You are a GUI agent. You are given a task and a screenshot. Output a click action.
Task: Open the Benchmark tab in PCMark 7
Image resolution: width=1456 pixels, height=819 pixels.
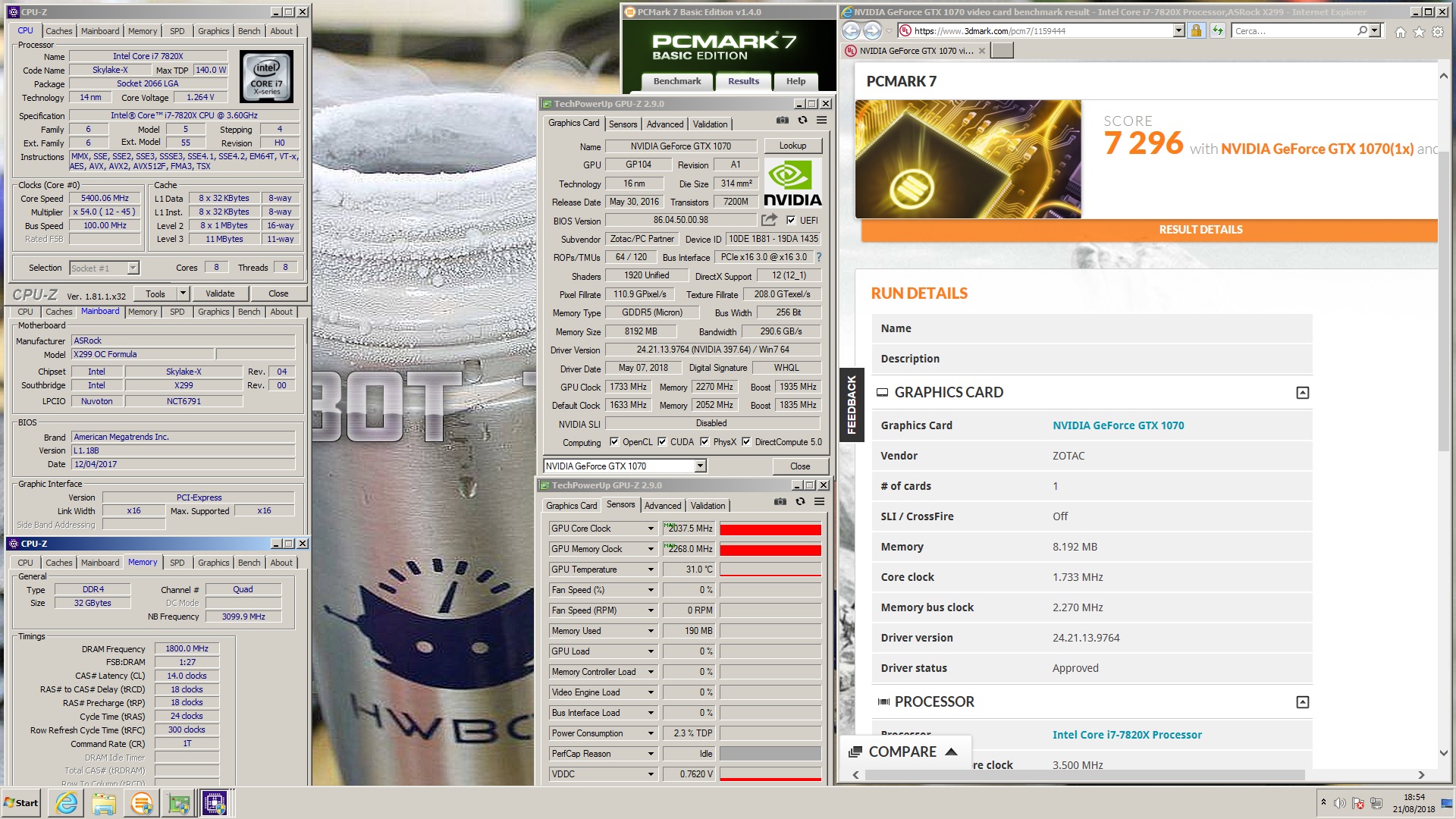click(677, 82)
